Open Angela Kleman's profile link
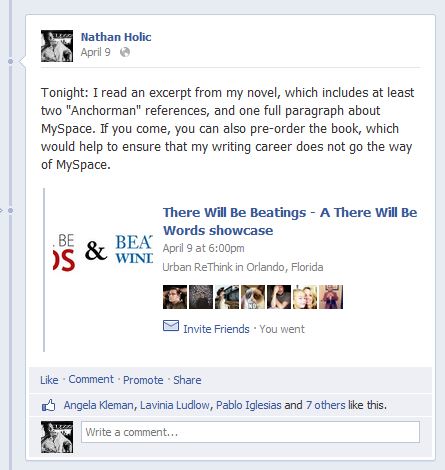The height and width of the screenshot is (470, 445). 98,405
